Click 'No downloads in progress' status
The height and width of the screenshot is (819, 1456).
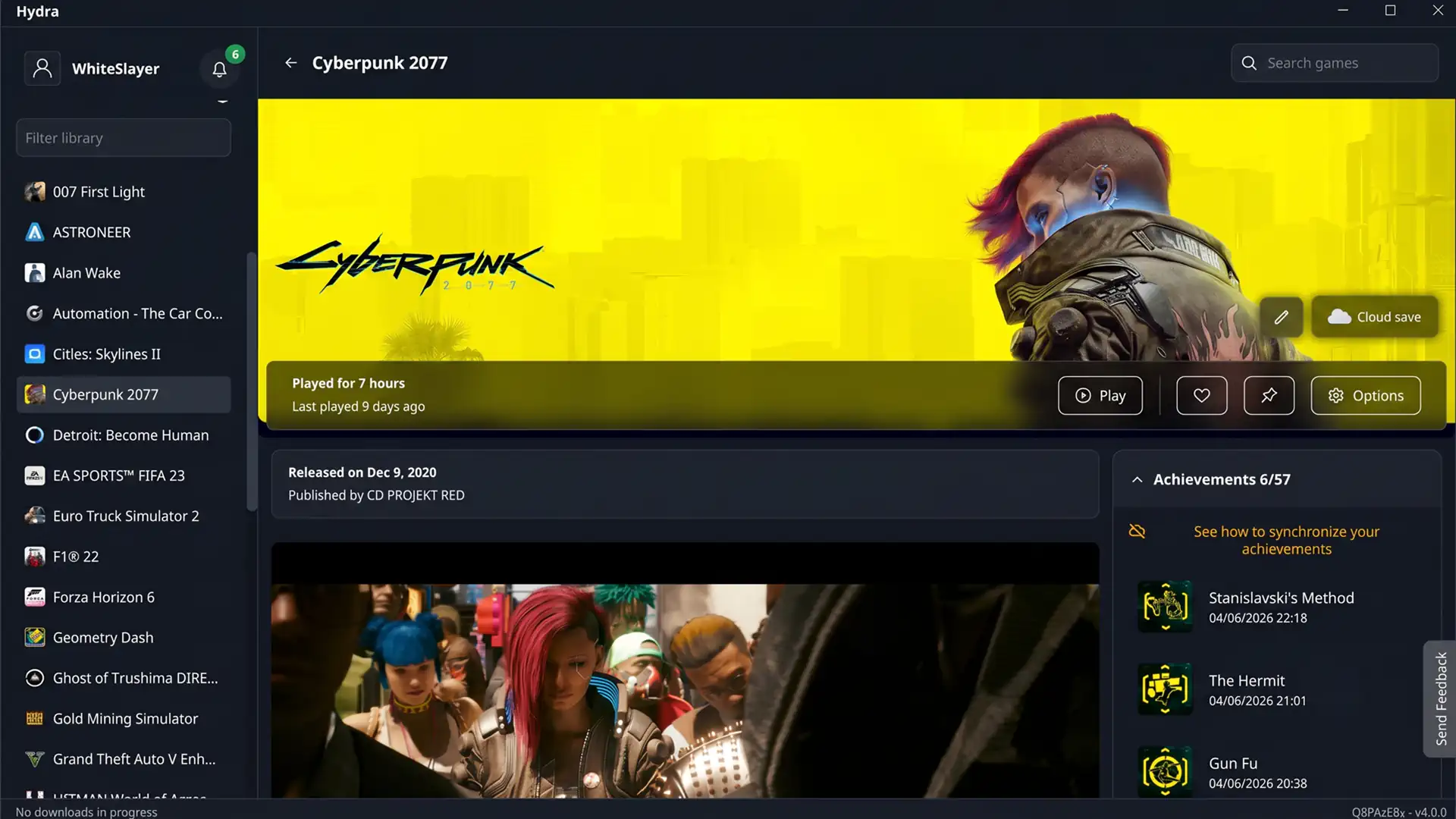click(x=86, y=811)
